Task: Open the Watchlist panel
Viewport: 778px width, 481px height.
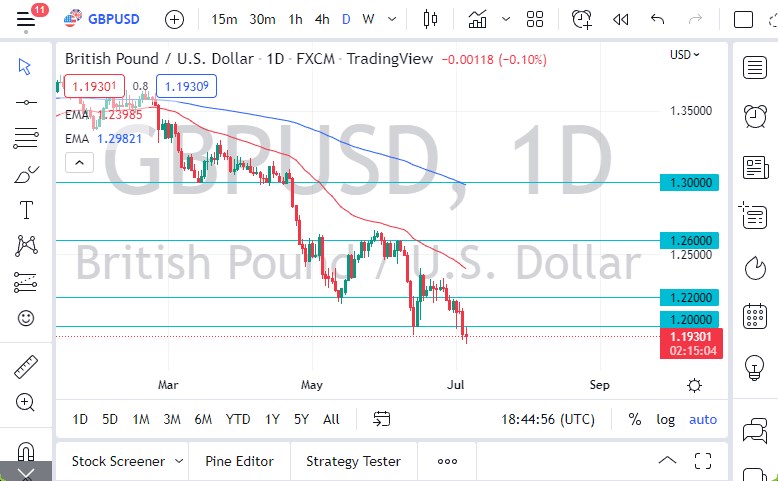Action: pos(755,67)
